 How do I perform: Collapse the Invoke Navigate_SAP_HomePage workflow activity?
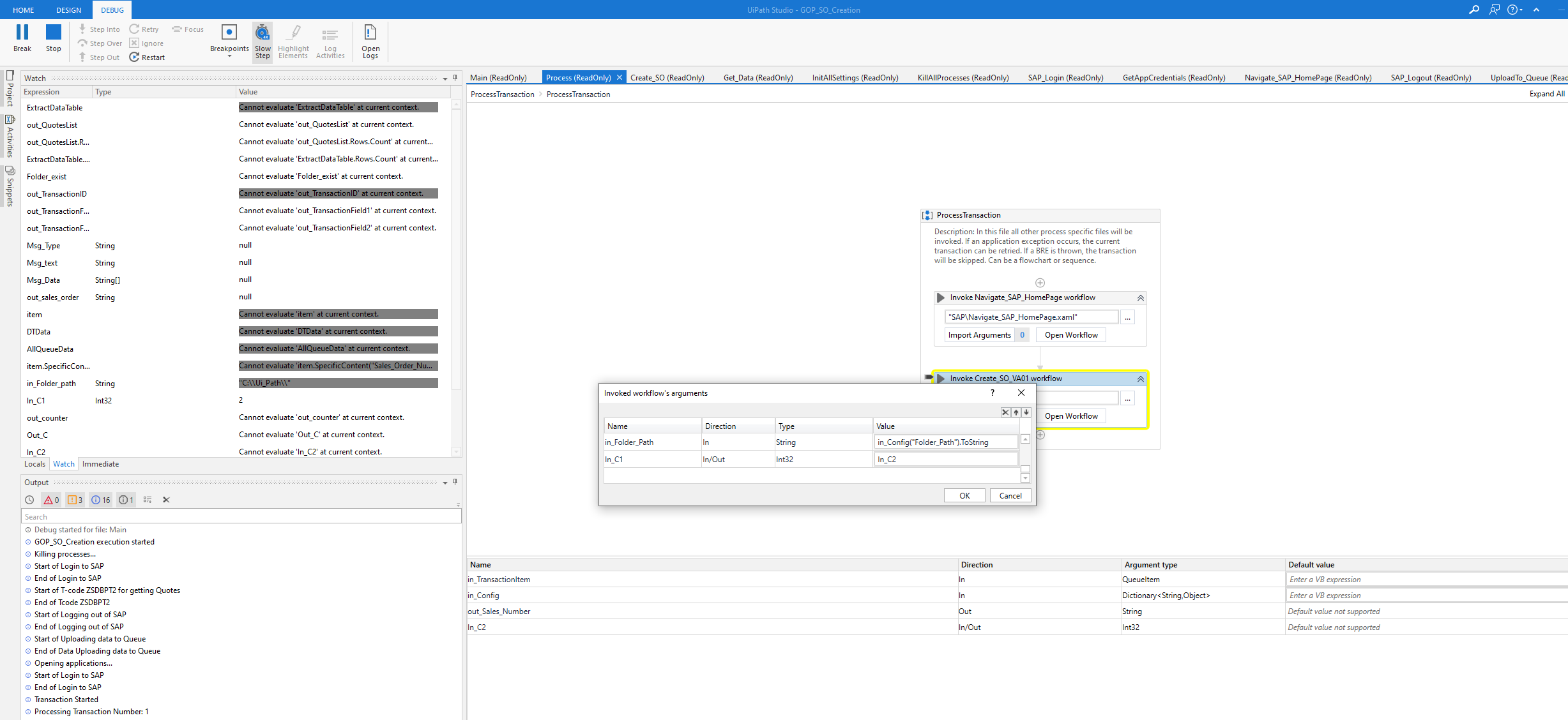[x=1140, y=298]
